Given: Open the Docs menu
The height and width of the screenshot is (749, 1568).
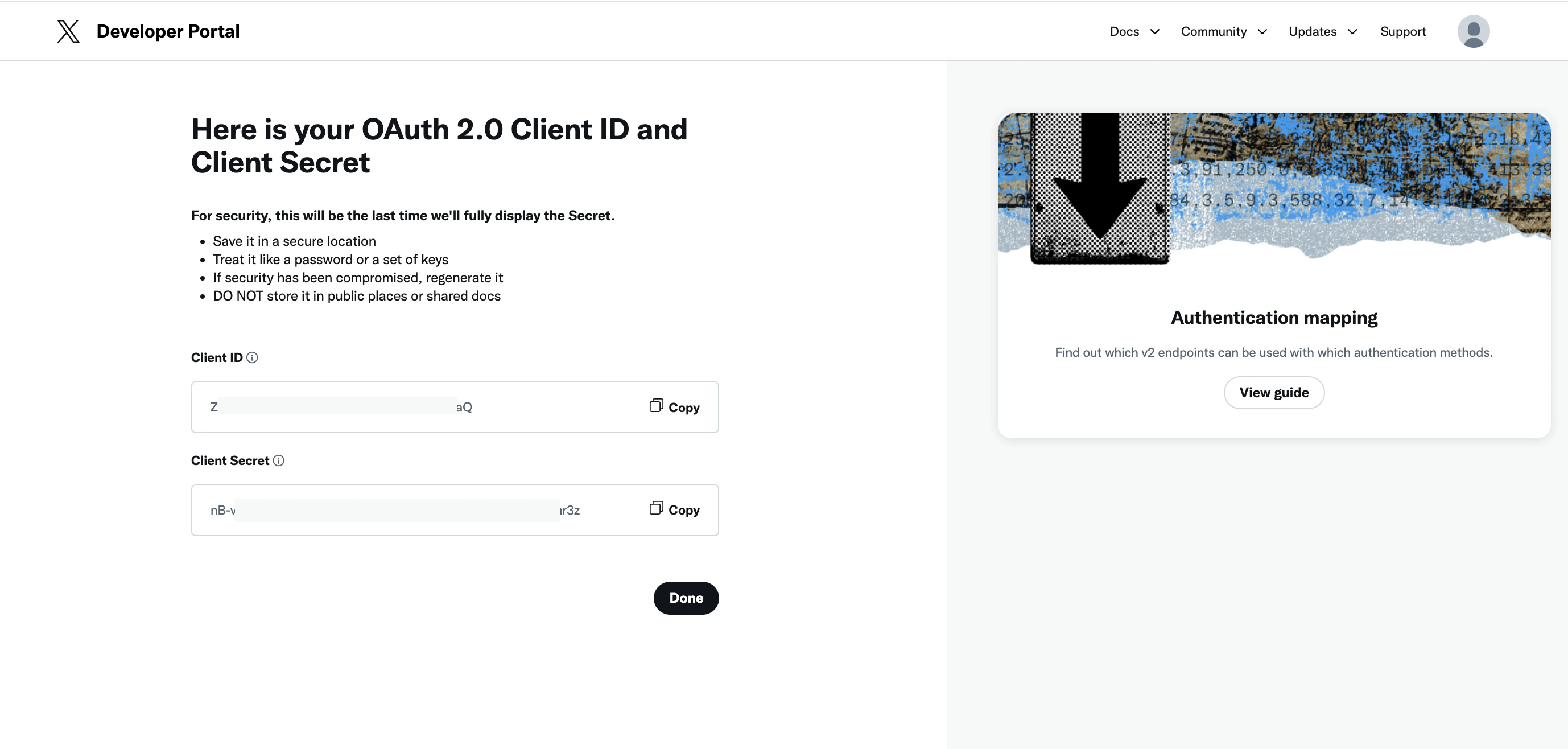Looking at the screenshot, I should (1124, 32).
